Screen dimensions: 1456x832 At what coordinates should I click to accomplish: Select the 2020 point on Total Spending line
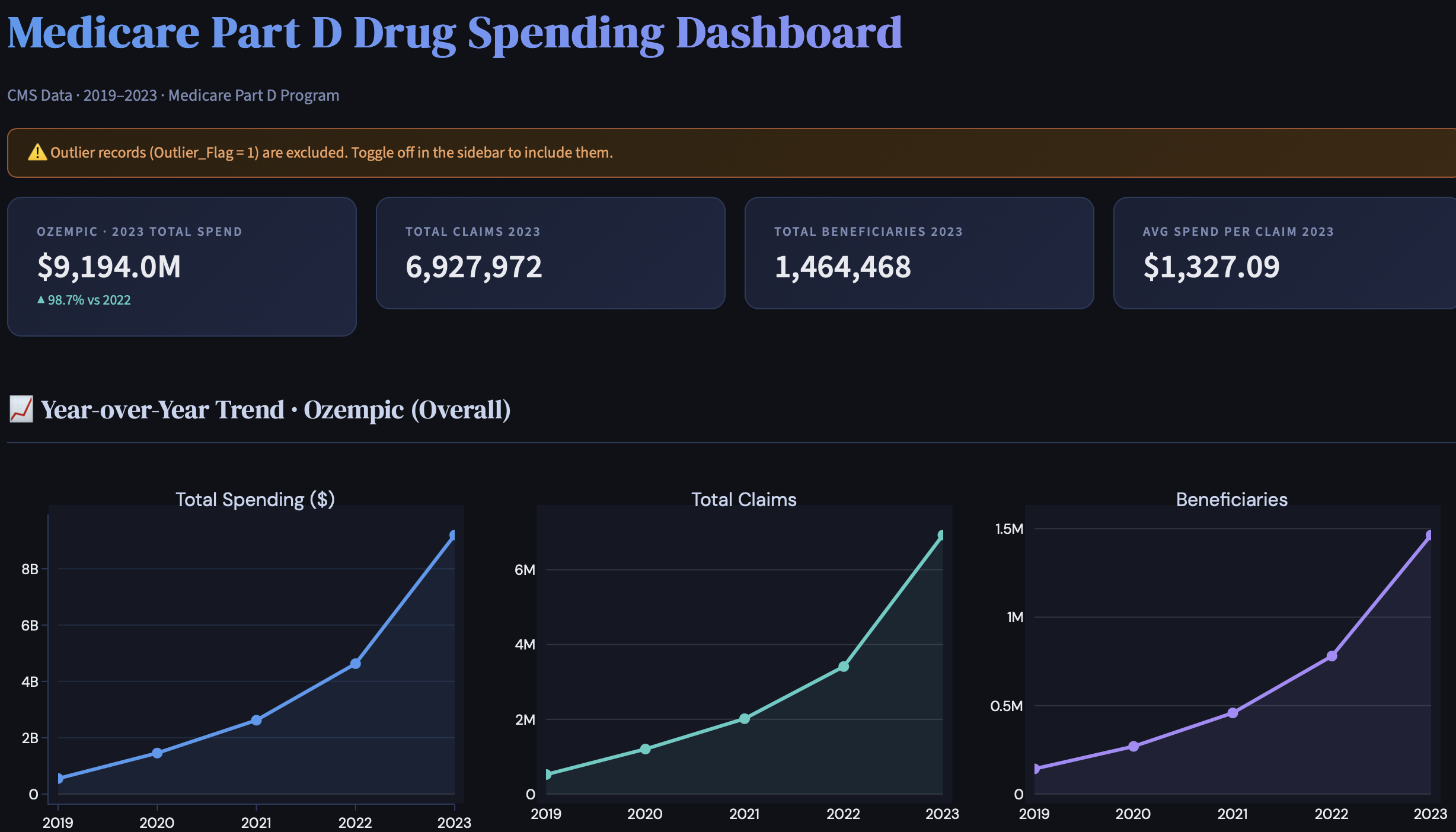(x=157, y=753)
